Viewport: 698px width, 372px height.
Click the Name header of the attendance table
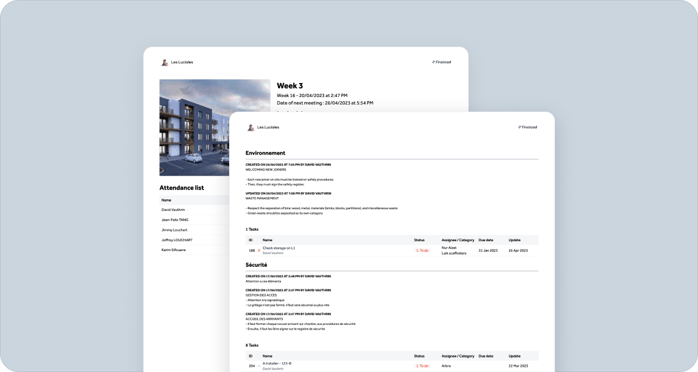coord(166,200)
